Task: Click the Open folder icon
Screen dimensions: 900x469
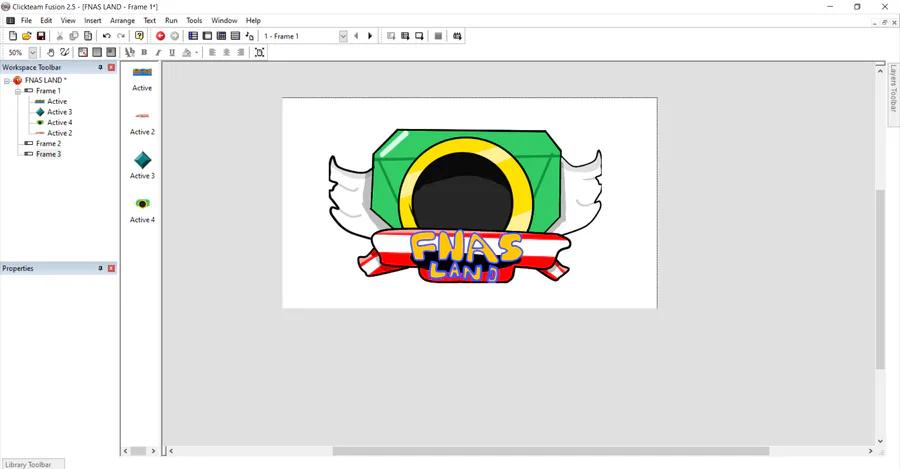Action: click(x=26, y=36)
